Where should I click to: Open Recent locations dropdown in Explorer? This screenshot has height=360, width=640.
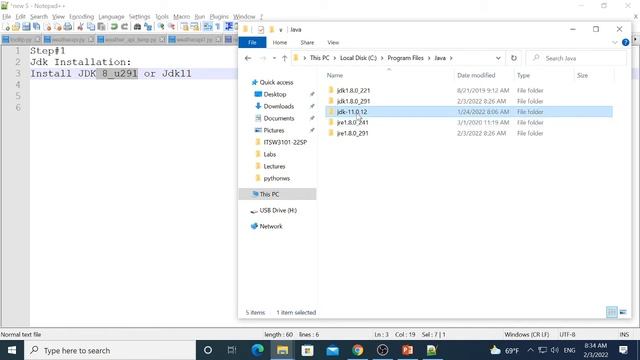(274, 58)
